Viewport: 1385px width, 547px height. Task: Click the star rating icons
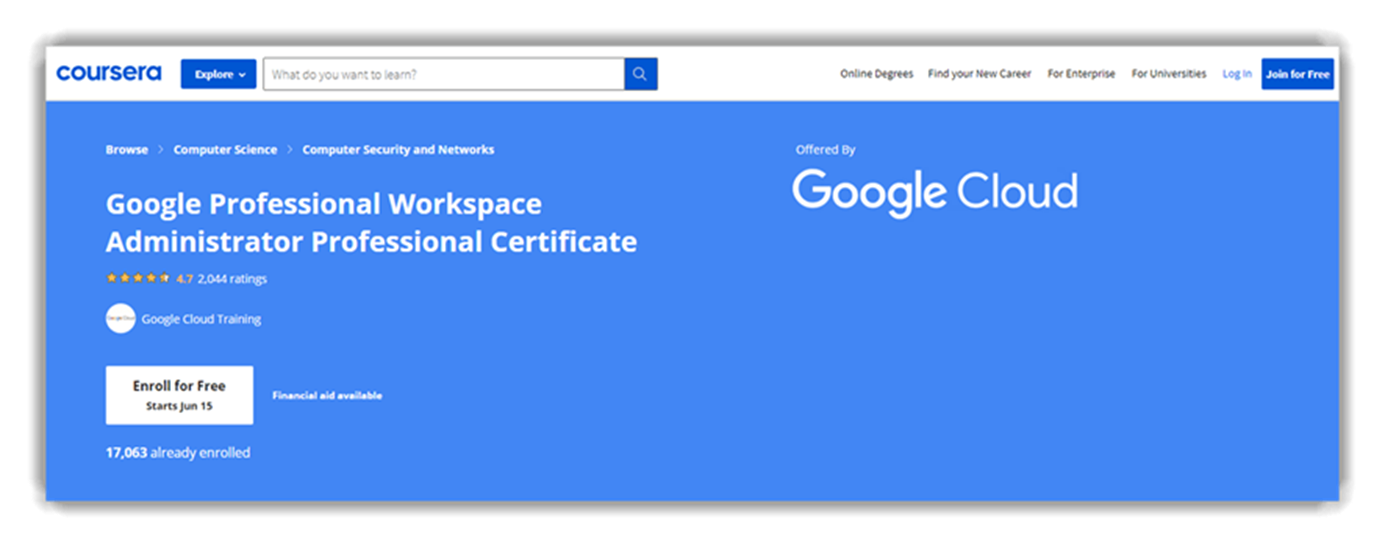tap(138, 279)
